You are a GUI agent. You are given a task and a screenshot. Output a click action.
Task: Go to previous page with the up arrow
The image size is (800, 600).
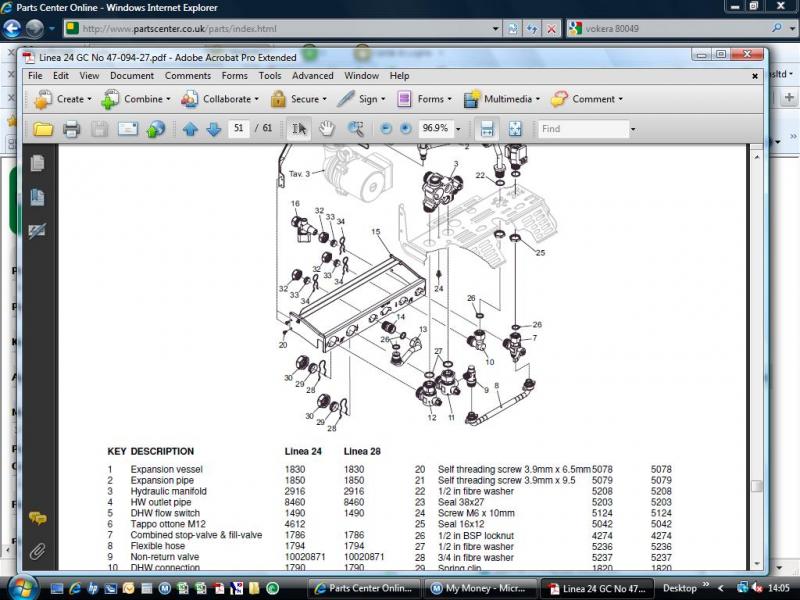coord(190,129)
